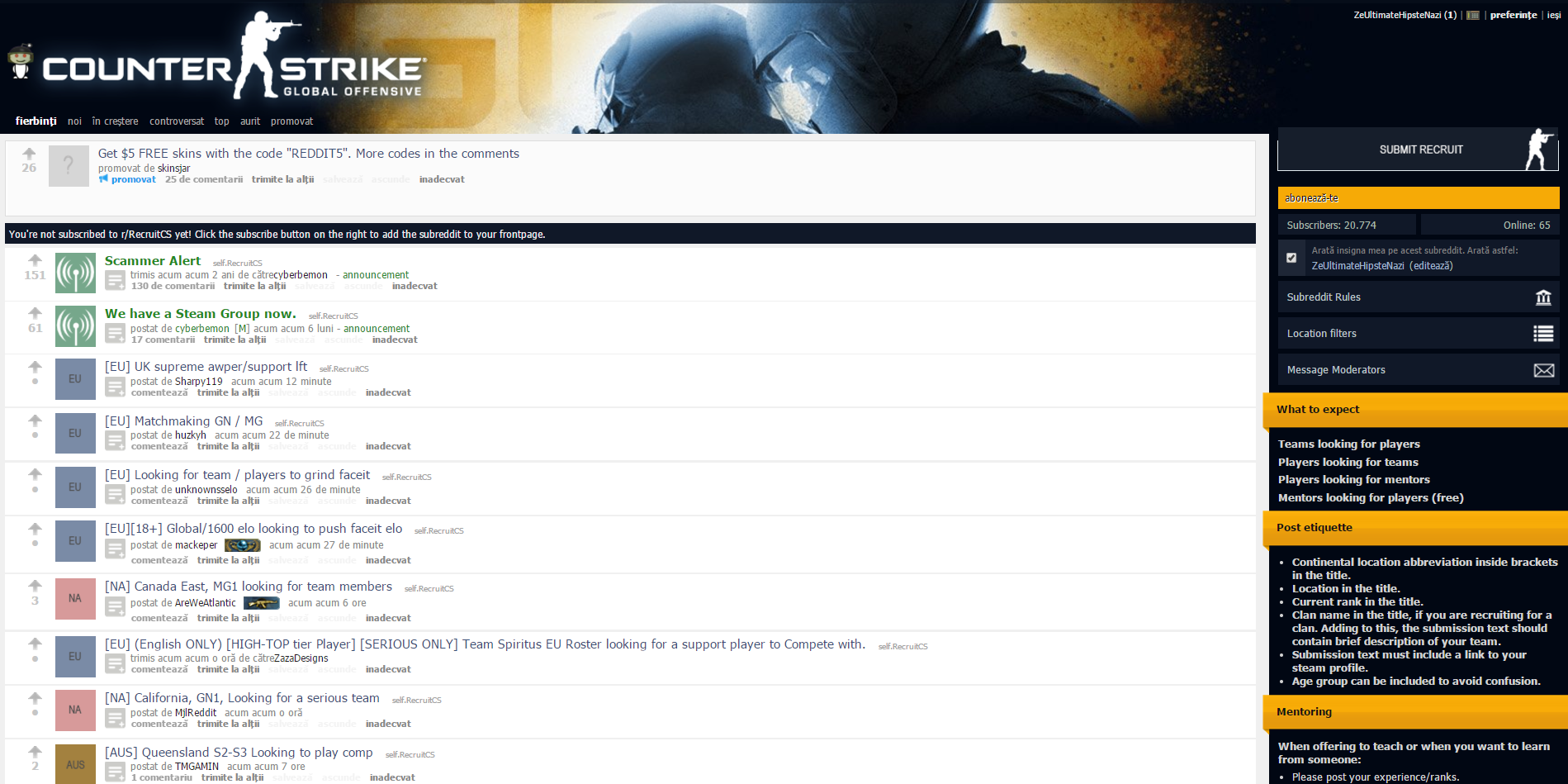Click the "(editează)" flair edit link
Screen dimensions: 1568x784
[x=1432, y=266]
